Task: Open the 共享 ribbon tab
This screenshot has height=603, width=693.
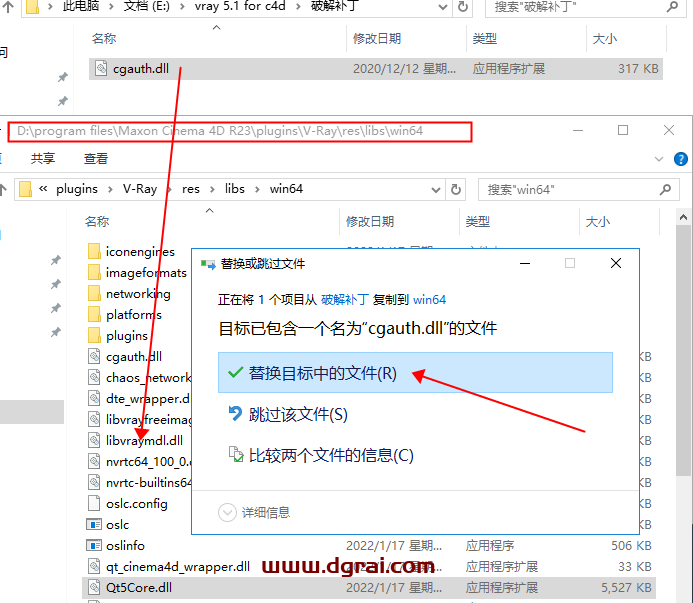Action: tap(43, 158)
